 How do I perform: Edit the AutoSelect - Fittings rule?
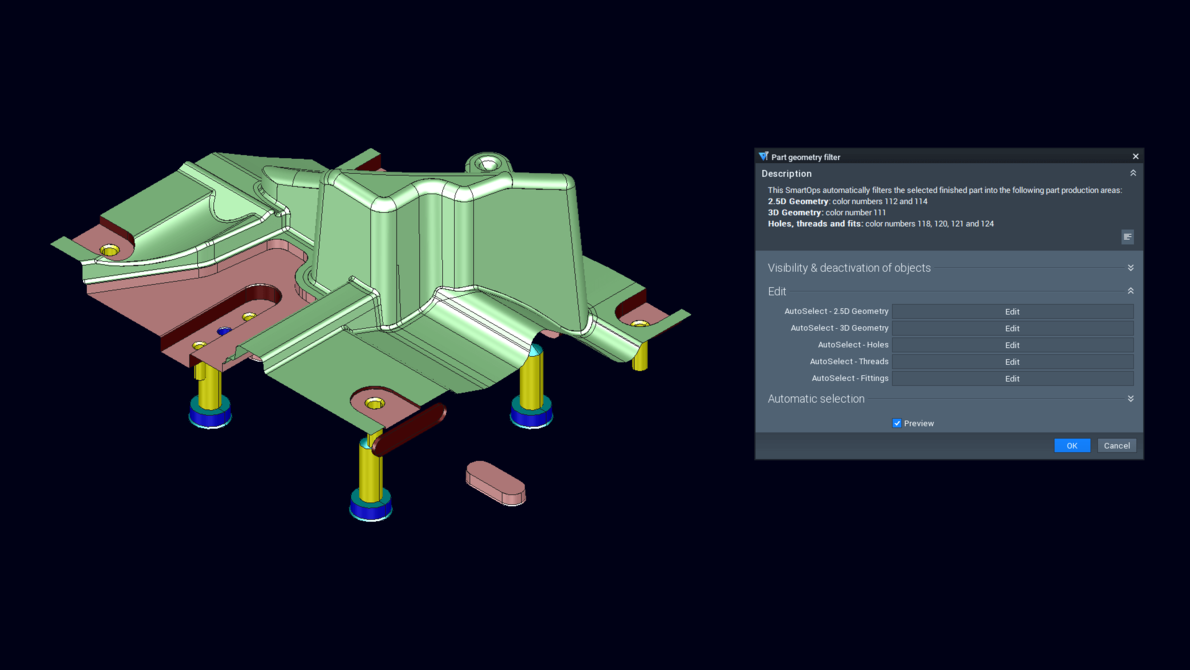(x=1012, y=378)
